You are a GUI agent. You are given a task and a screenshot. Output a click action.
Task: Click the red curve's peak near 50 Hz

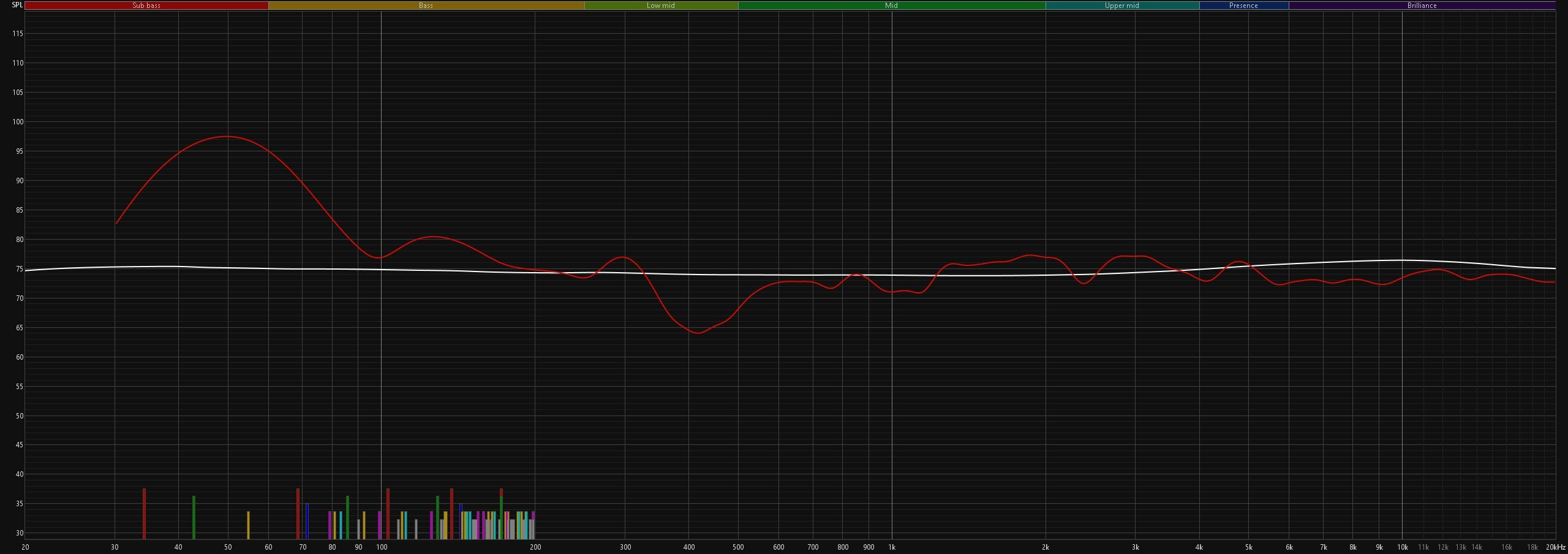coord(227,137)
